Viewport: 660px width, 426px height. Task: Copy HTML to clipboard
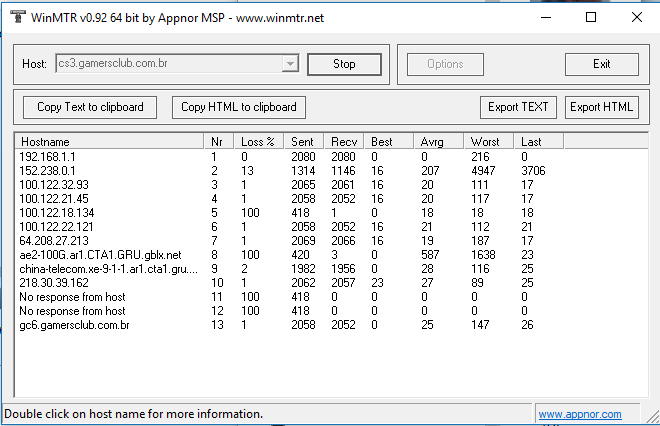coord(239,107)
